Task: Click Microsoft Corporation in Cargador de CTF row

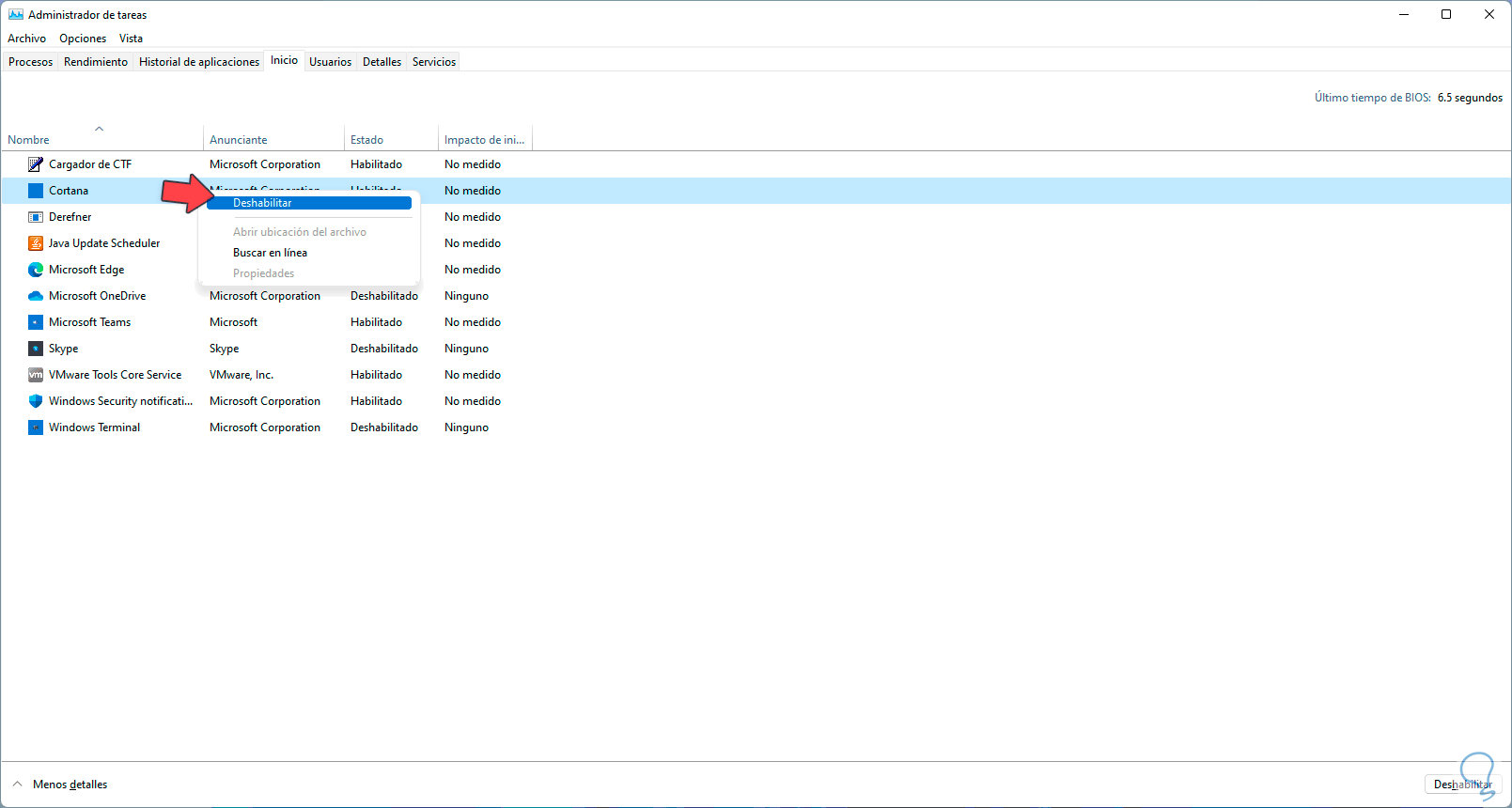Action: pyautogui.click(x=265, y=164)
